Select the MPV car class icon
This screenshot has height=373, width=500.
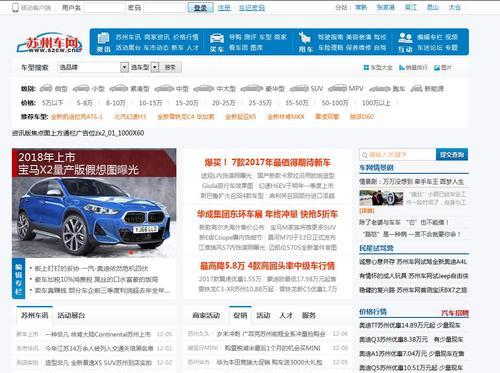337,88
